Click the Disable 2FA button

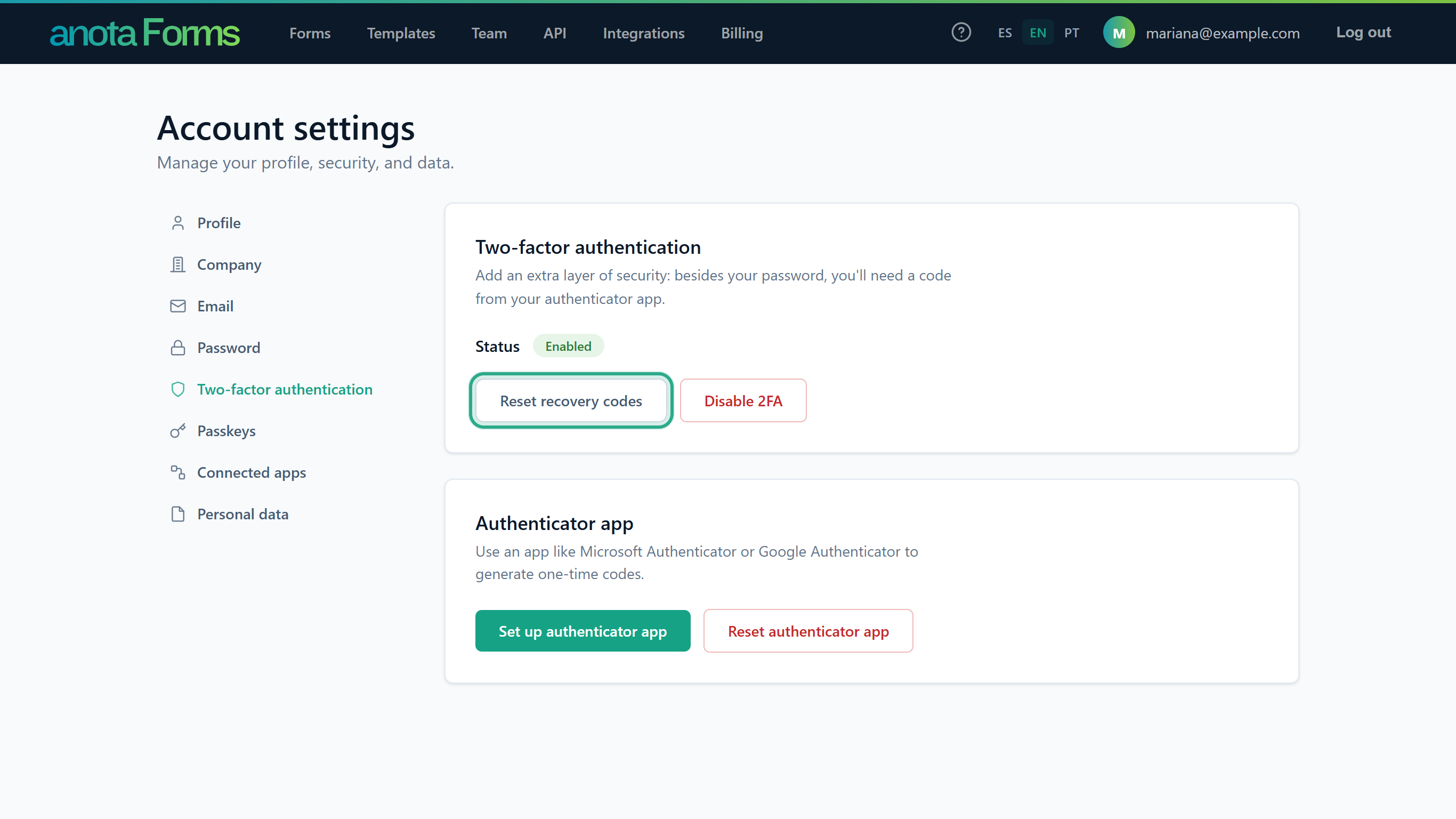(743, 400)
